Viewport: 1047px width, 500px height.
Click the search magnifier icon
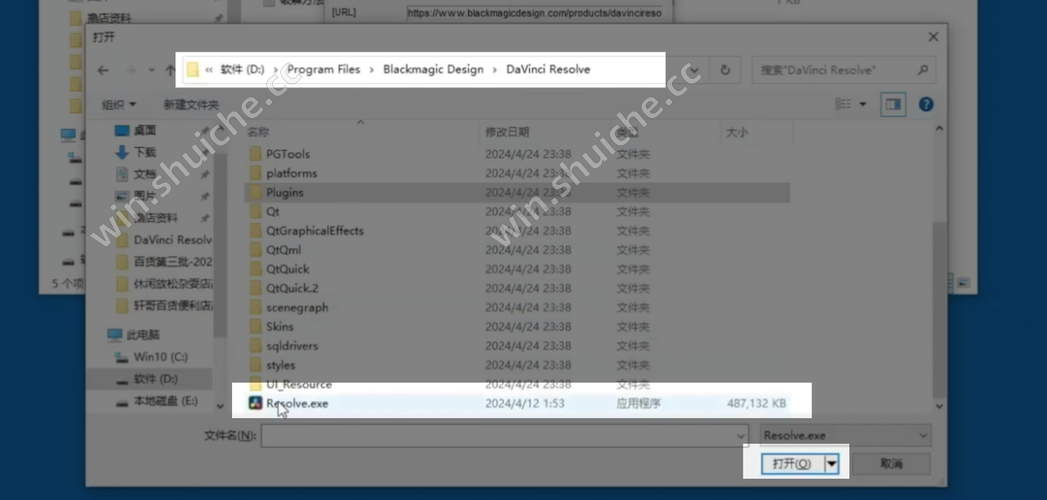click(923, 69)
